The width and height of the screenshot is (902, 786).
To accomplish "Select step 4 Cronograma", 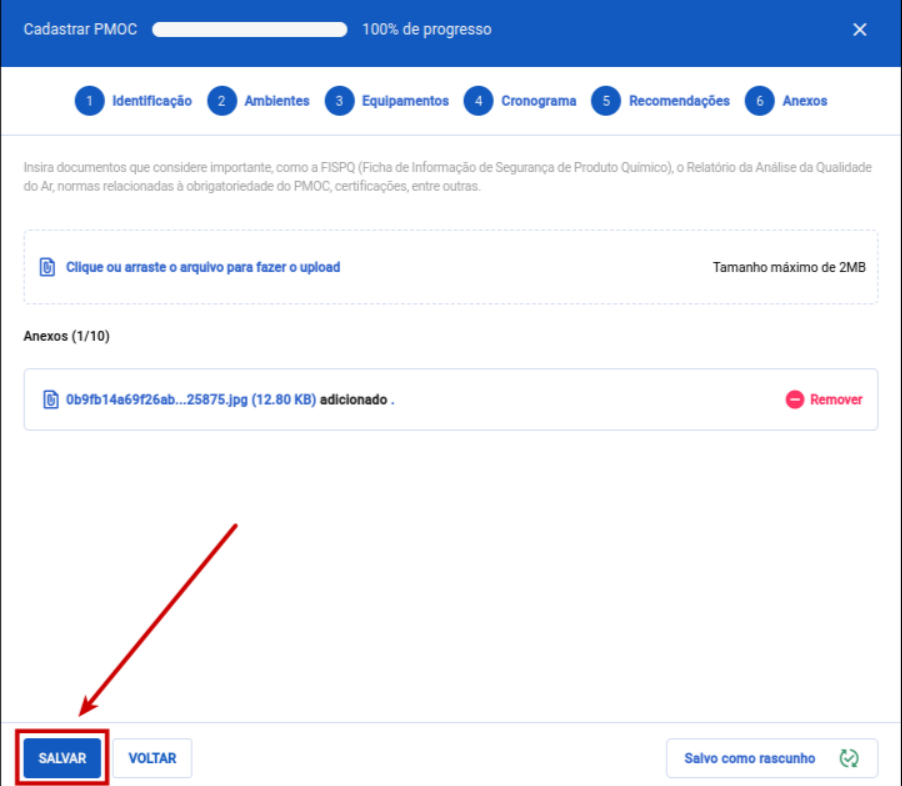I will click(x=520, y=101).
